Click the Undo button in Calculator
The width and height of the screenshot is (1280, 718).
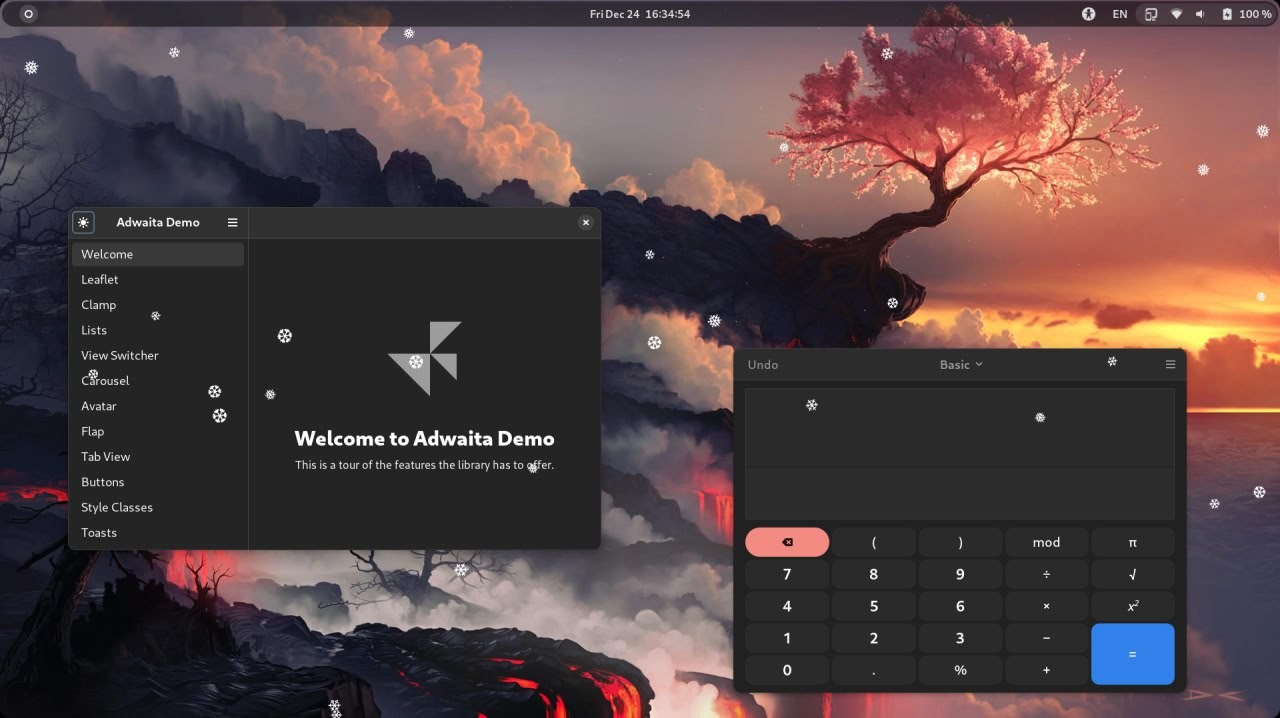click(x=763, y=365)
